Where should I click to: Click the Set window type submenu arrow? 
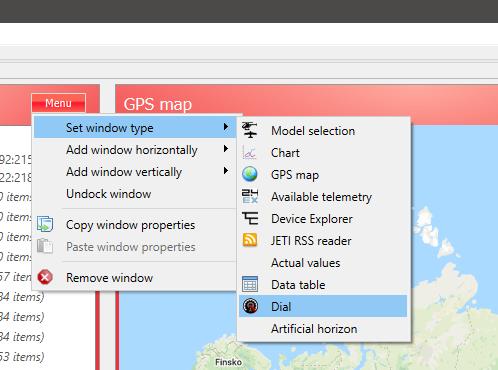(x=226, y=127)
